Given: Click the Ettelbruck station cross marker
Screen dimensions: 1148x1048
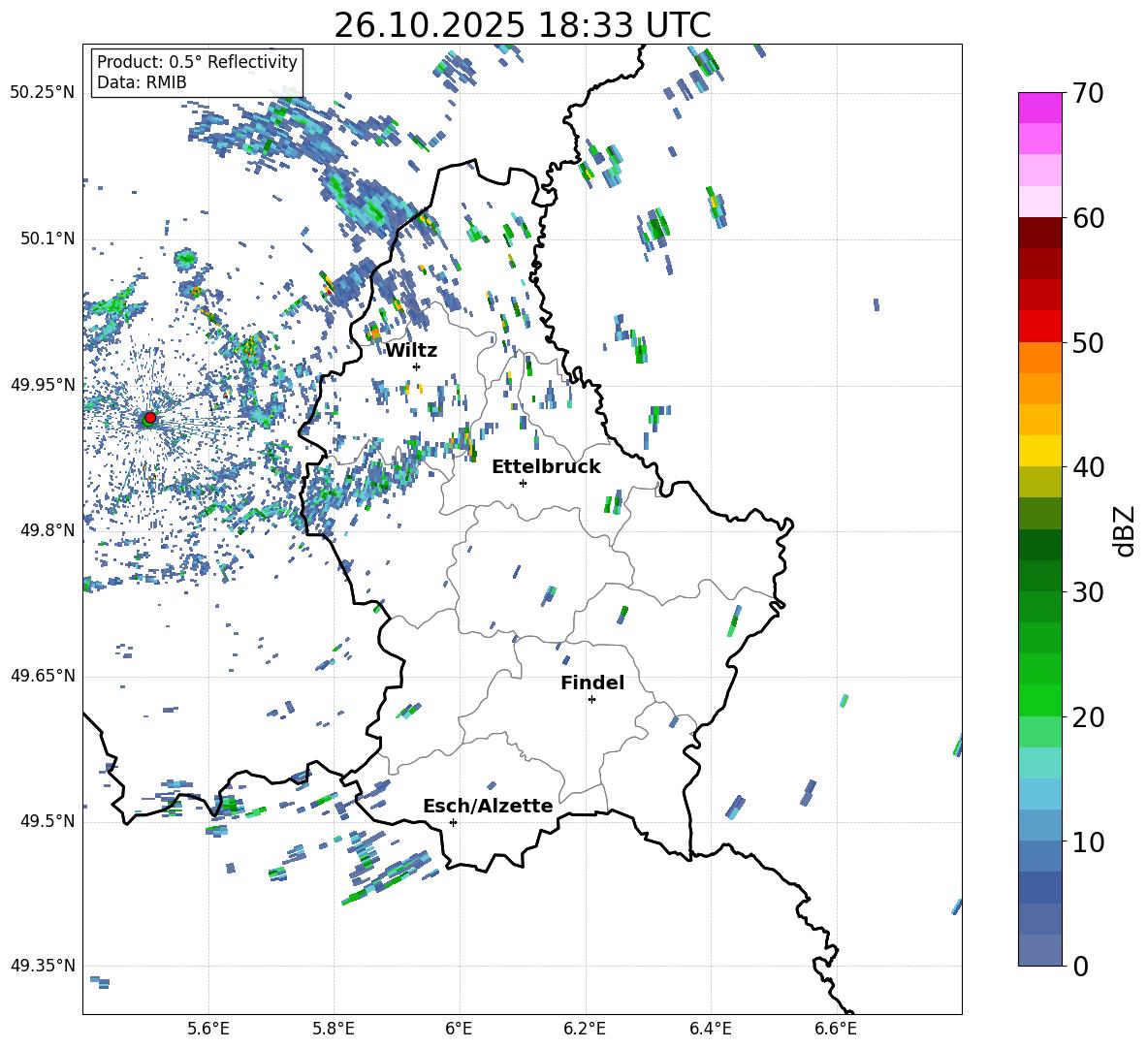Looking at the screenshot, I should [x=523, y=483].
